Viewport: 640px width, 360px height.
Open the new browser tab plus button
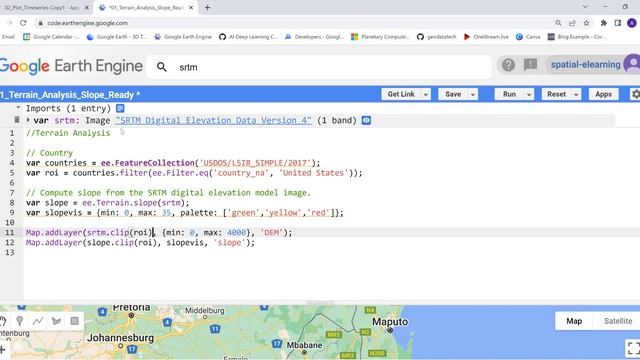[x=207, y=7]
